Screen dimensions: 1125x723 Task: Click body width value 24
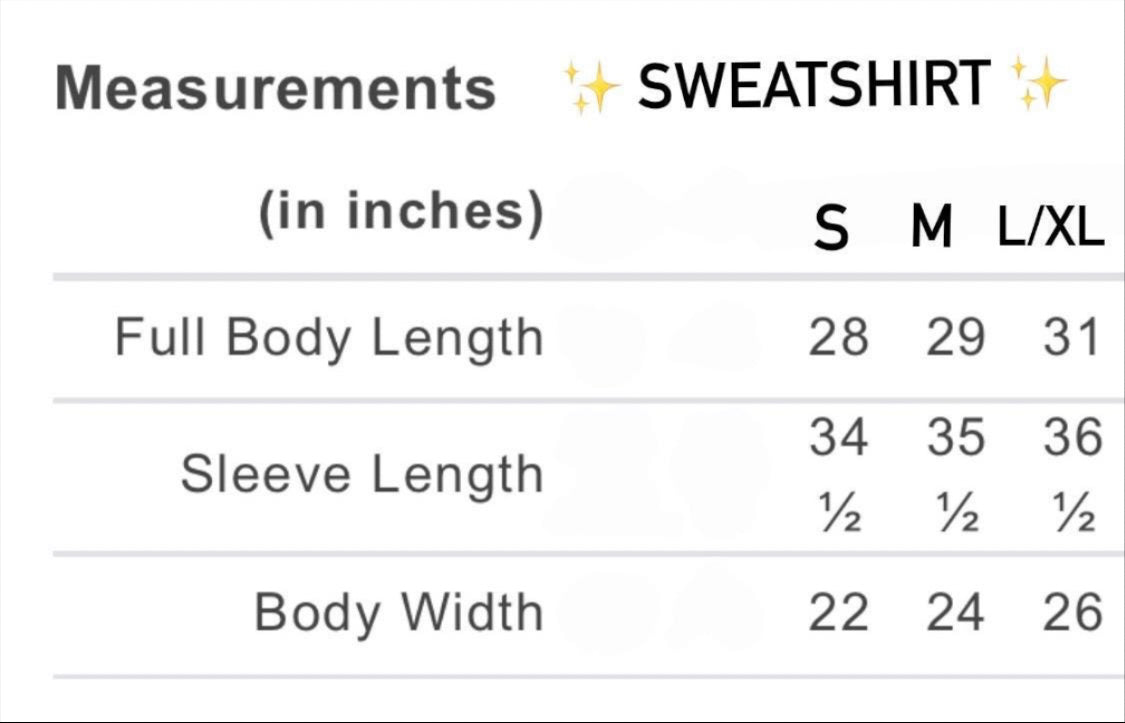tap(955, 612)
